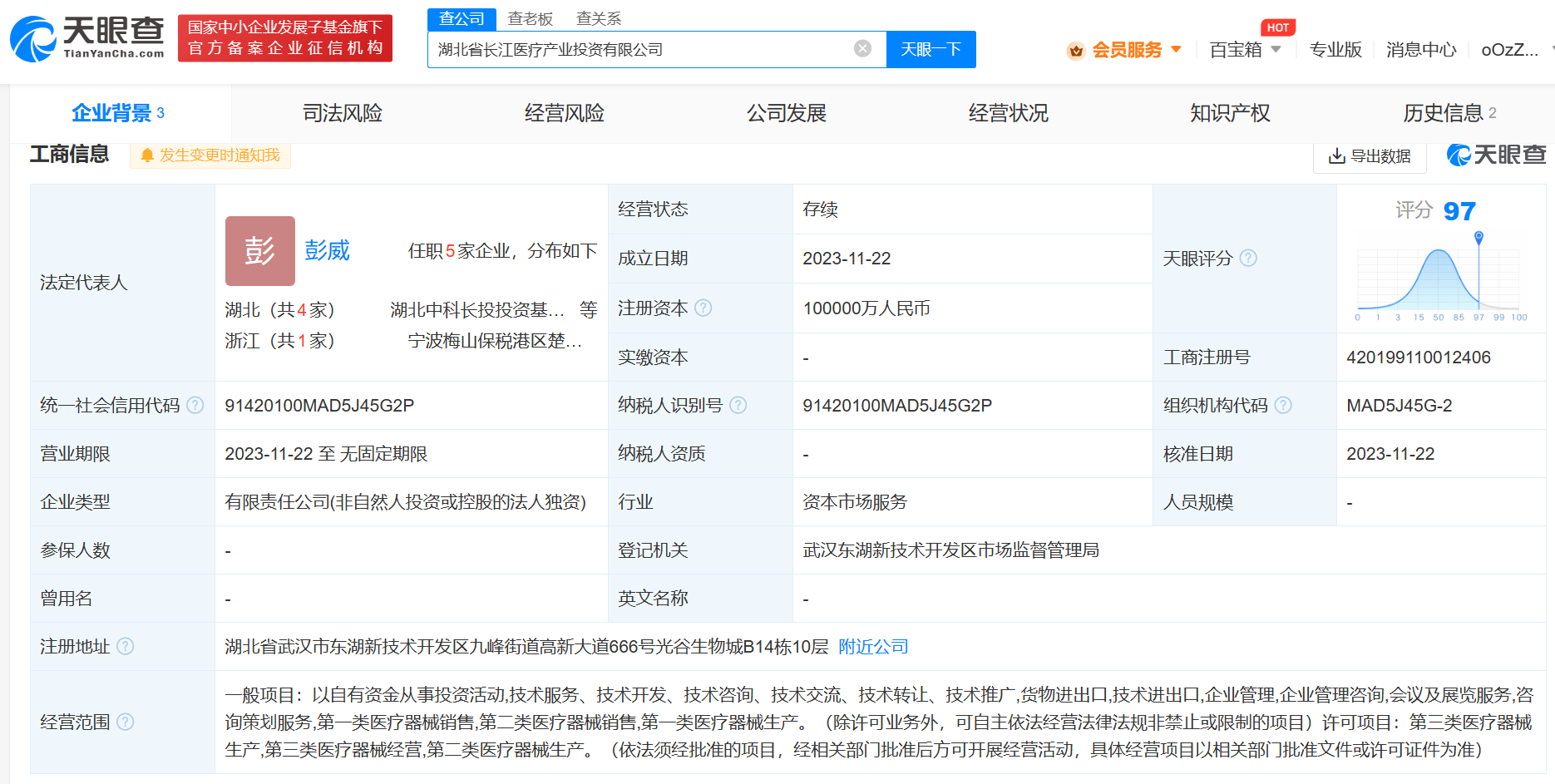
Task: Click help icon next to 统一社会信用代码
Action: [195, 406]
